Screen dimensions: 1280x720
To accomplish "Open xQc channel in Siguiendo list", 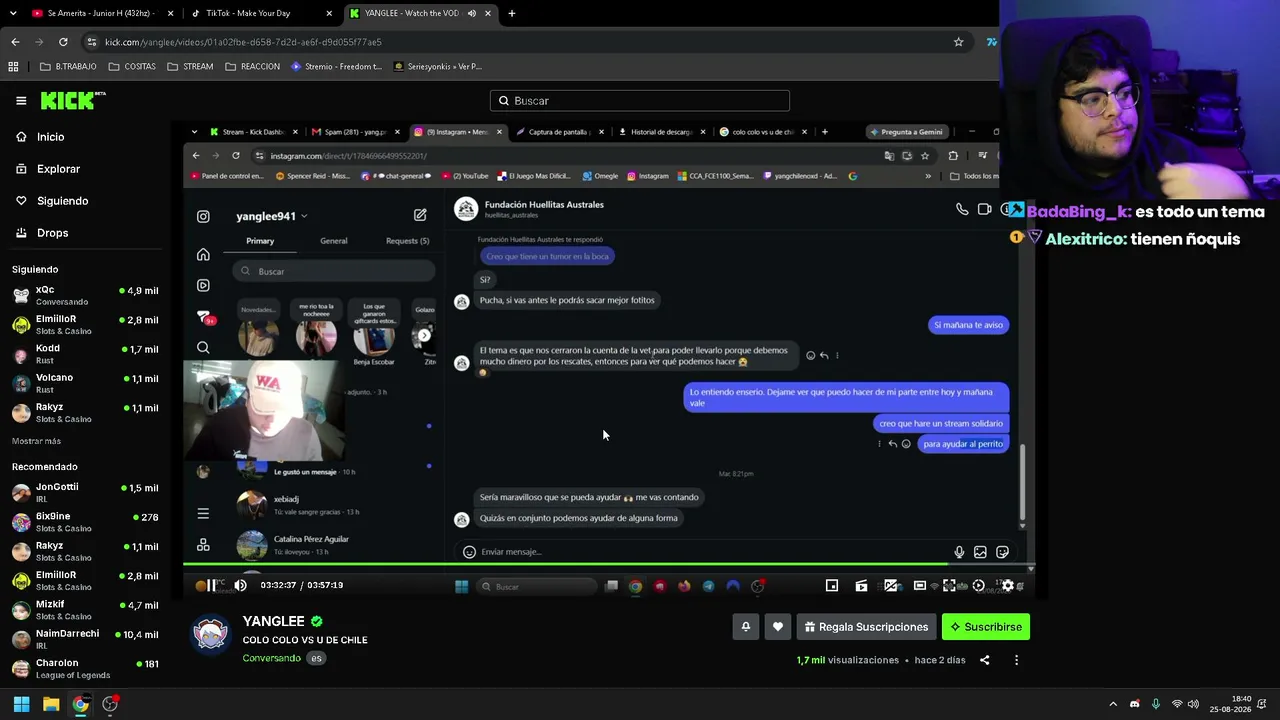I will pos(85,295).
